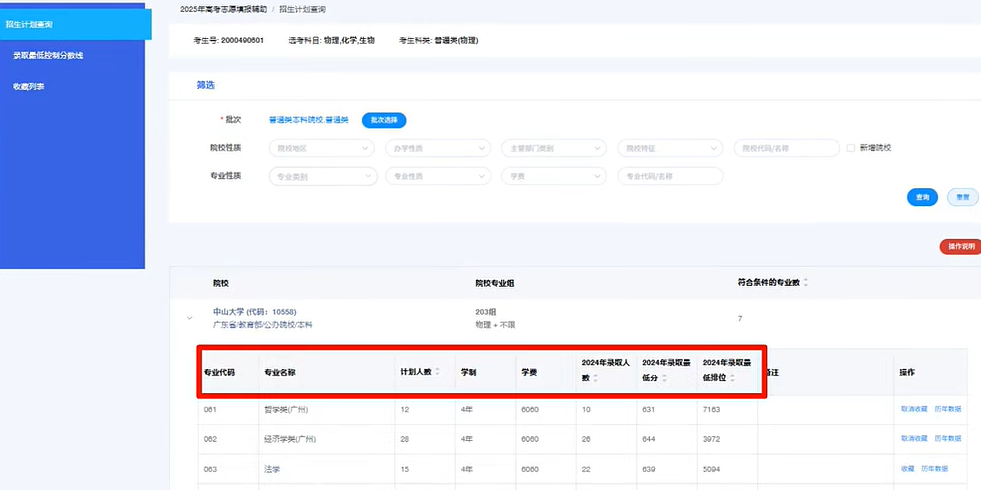This screenshot has width=981, height=490.
Task: Click the lowest rank value 5094
Action: pos(712,469)
